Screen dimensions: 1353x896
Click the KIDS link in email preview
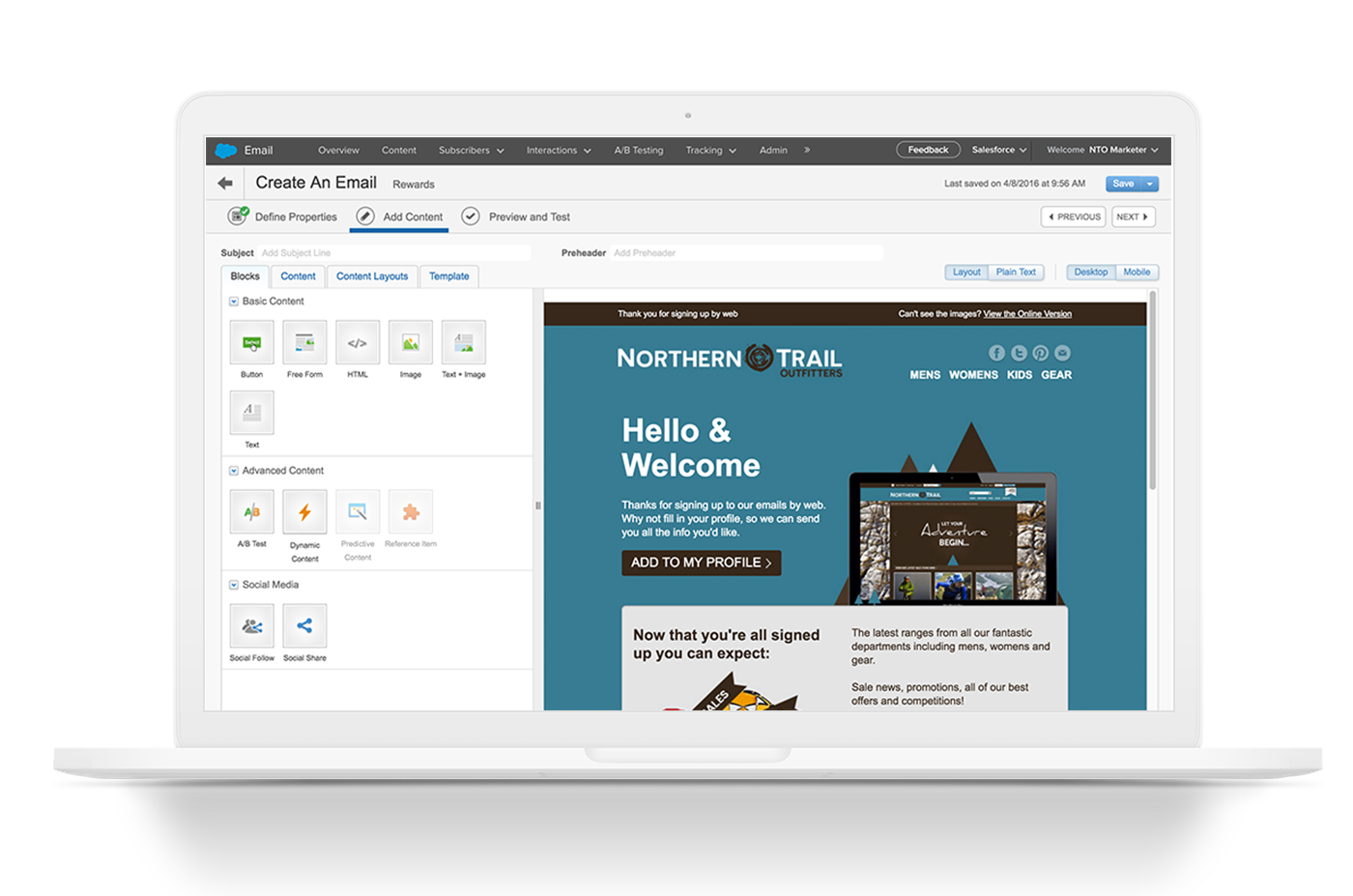point(1020,375)
